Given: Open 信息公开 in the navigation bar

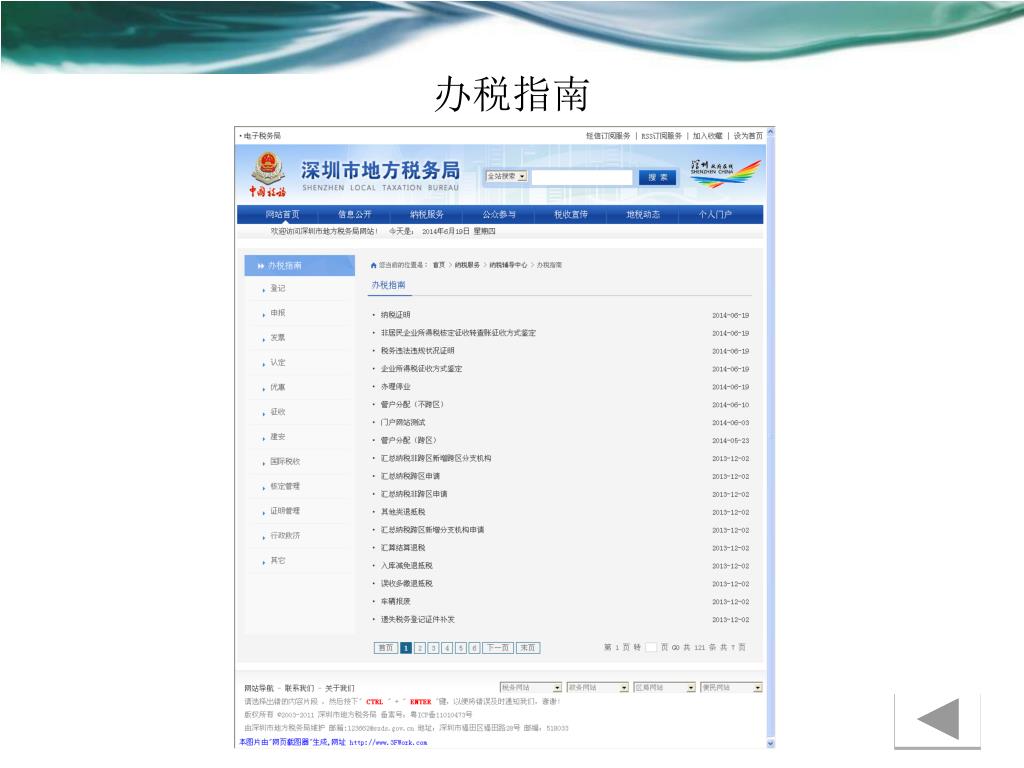Looking at the screenshot, I should tap(355, 214).
